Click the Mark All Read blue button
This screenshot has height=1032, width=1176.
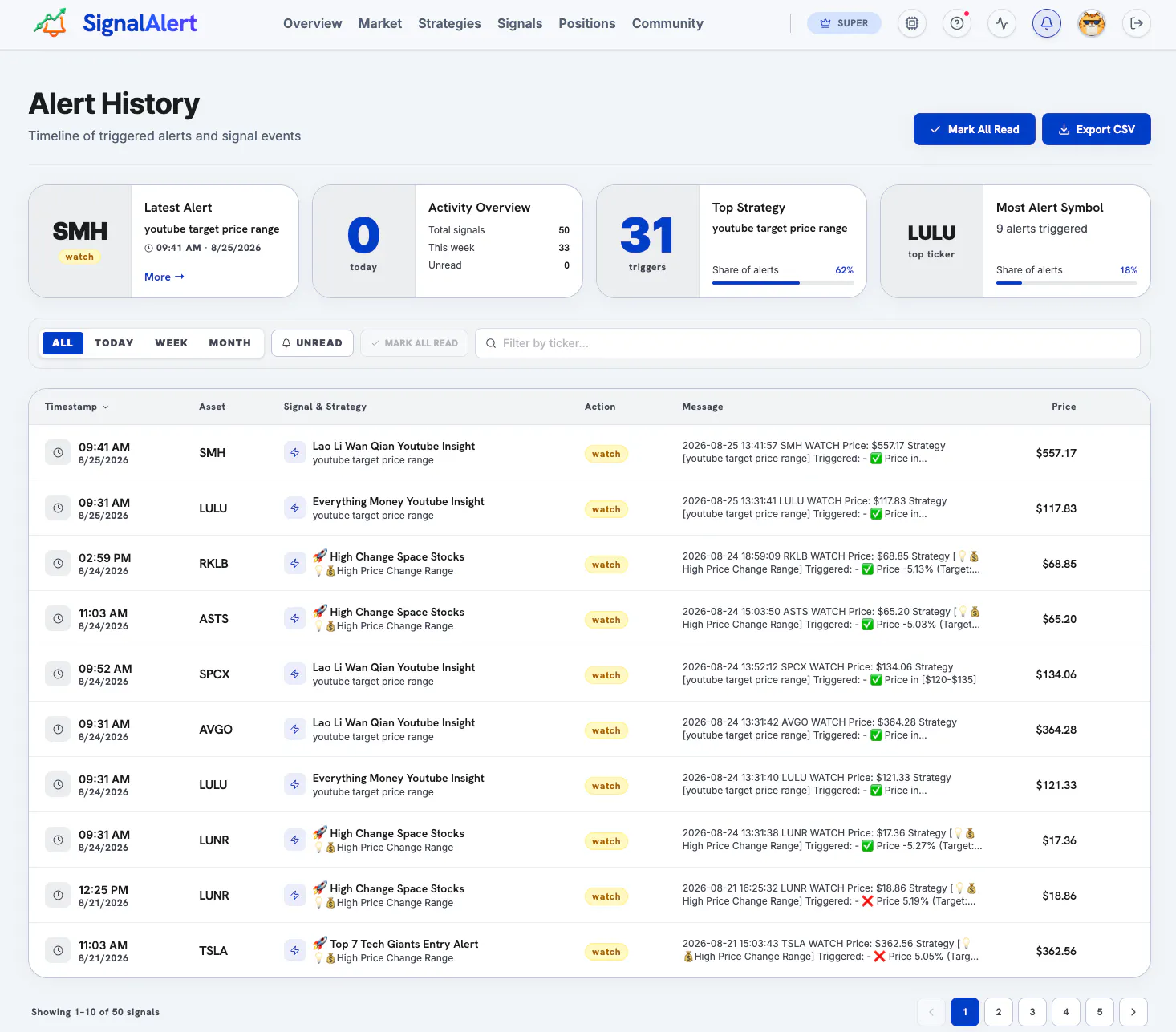[x=975, y=129]
